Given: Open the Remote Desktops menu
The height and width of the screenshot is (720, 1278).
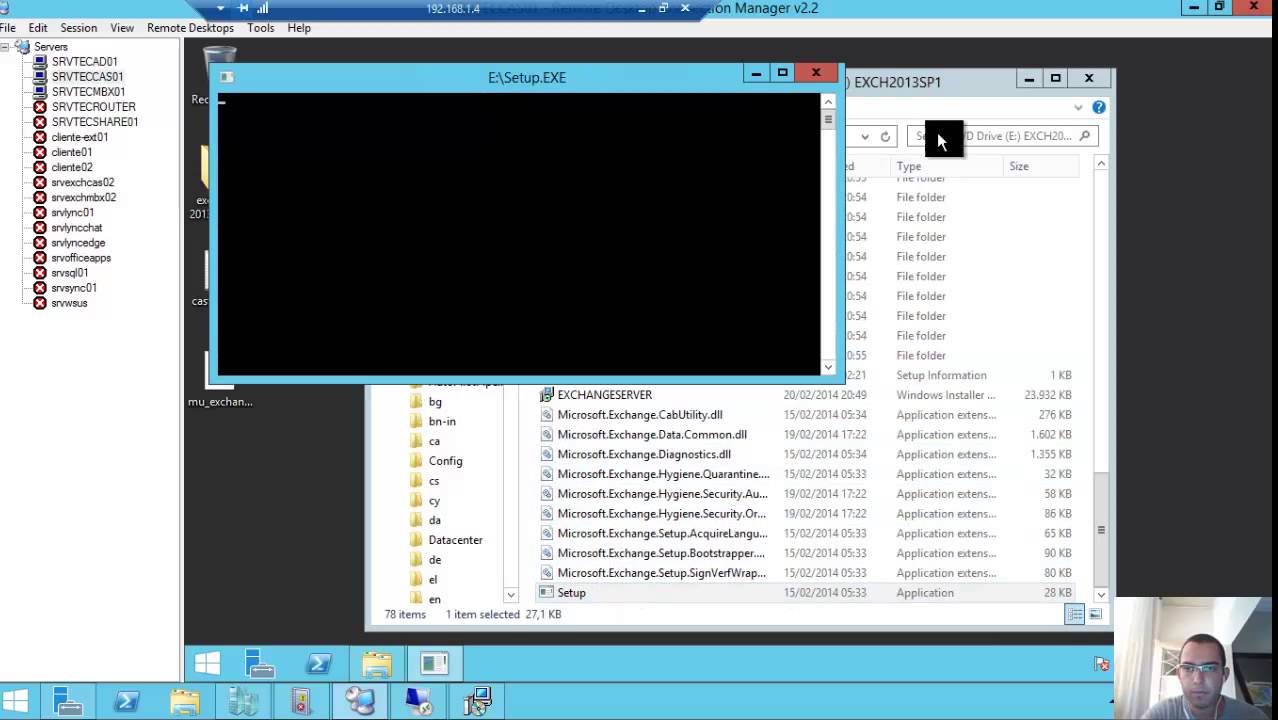Looking at the screenshot, I should (190, 28).
